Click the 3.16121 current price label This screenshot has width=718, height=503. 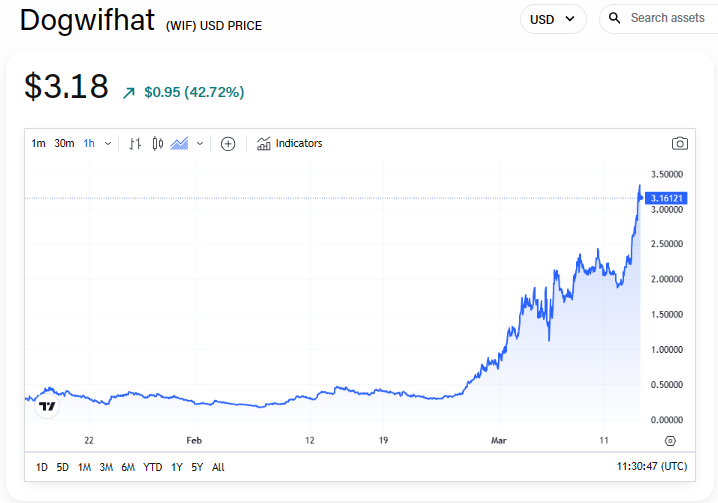pyautogui.click(x=665, y=198)
